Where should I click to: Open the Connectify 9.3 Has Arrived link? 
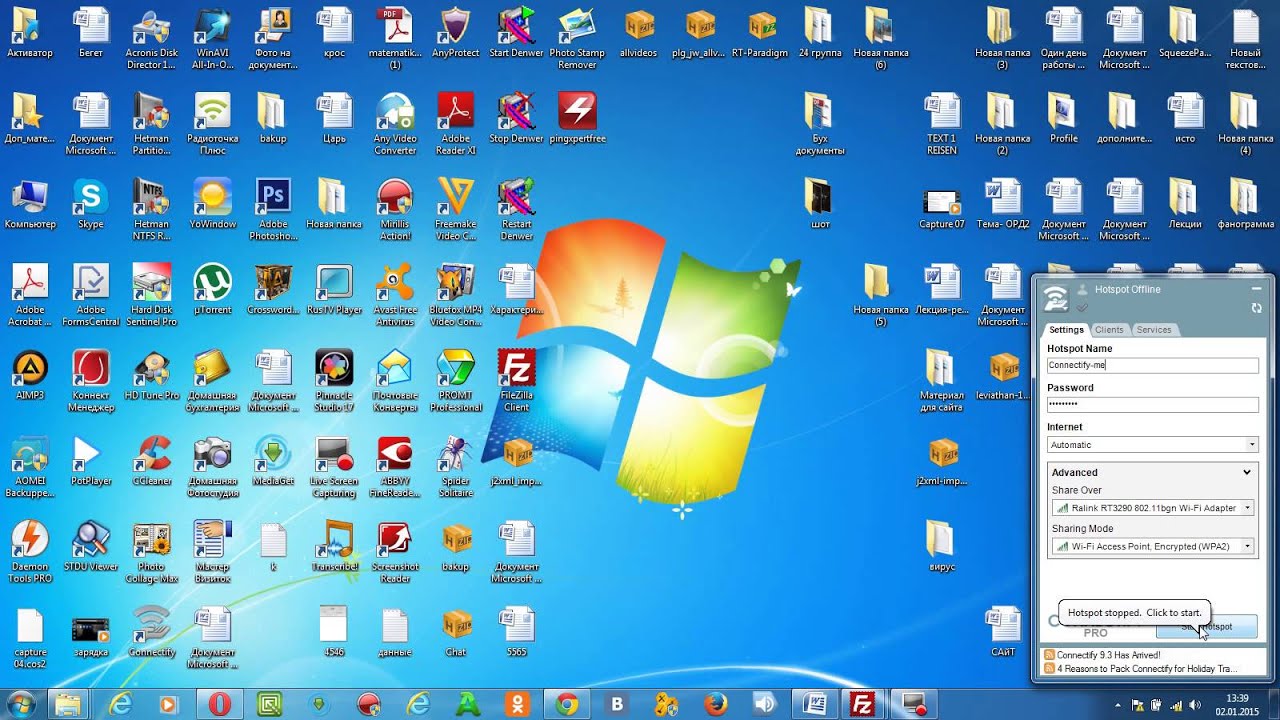[1108, 655]
